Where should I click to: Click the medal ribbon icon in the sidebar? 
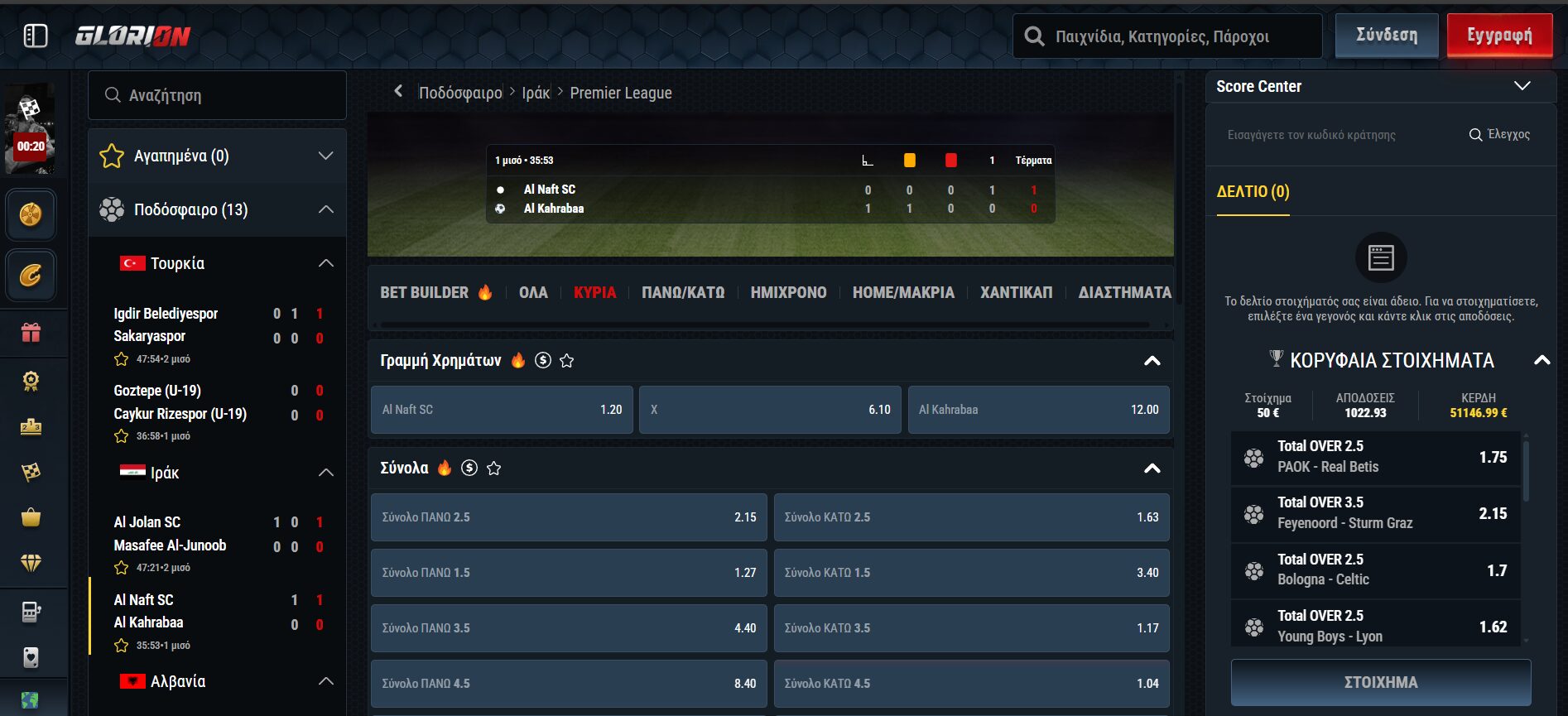pyautogui.click(x=31, y=381)
